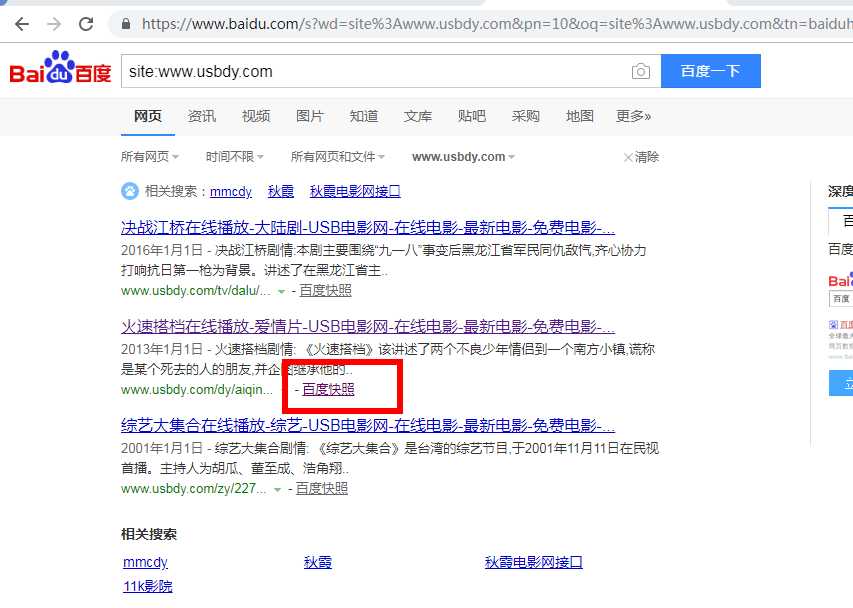Click the 相关搜索 heading at the bottom

149,535
